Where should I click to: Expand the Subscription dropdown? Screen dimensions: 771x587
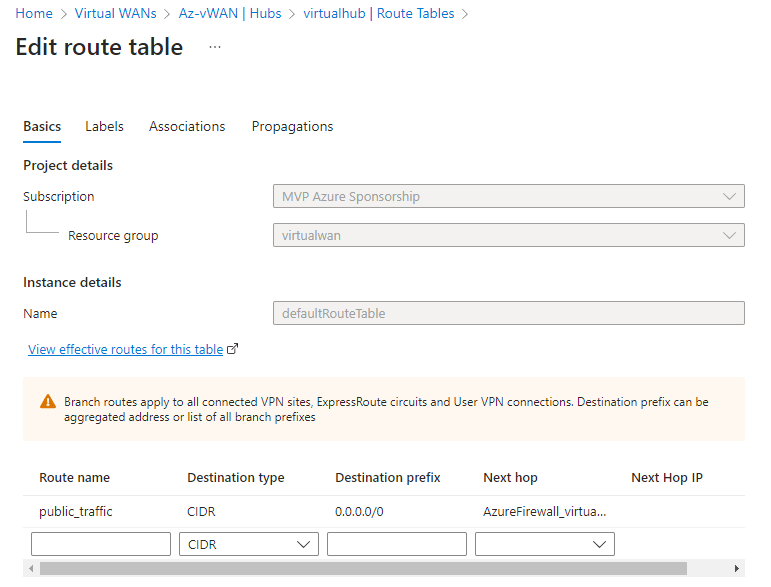[508, 197]
